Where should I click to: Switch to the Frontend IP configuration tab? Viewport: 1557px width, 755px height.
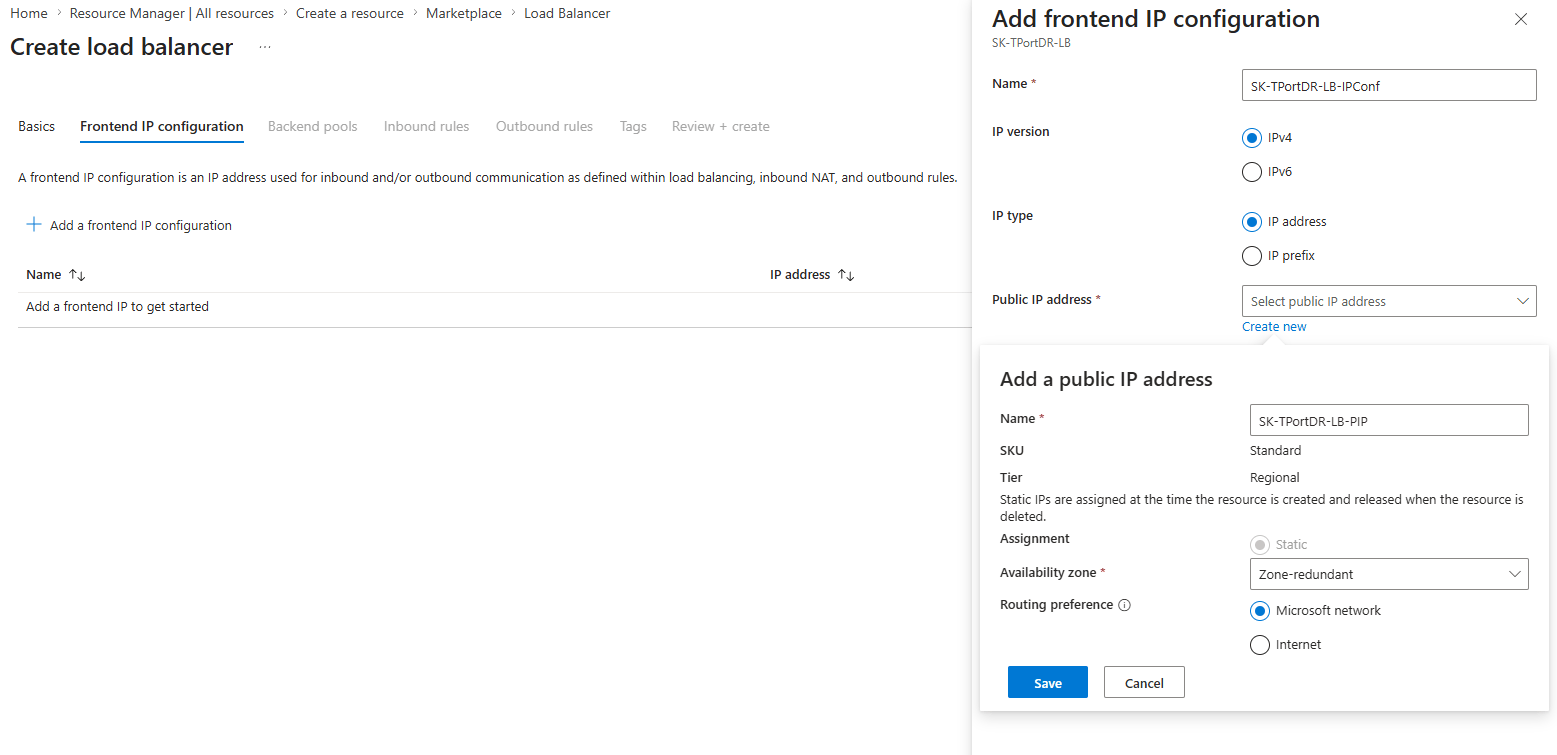coord(162,127)
